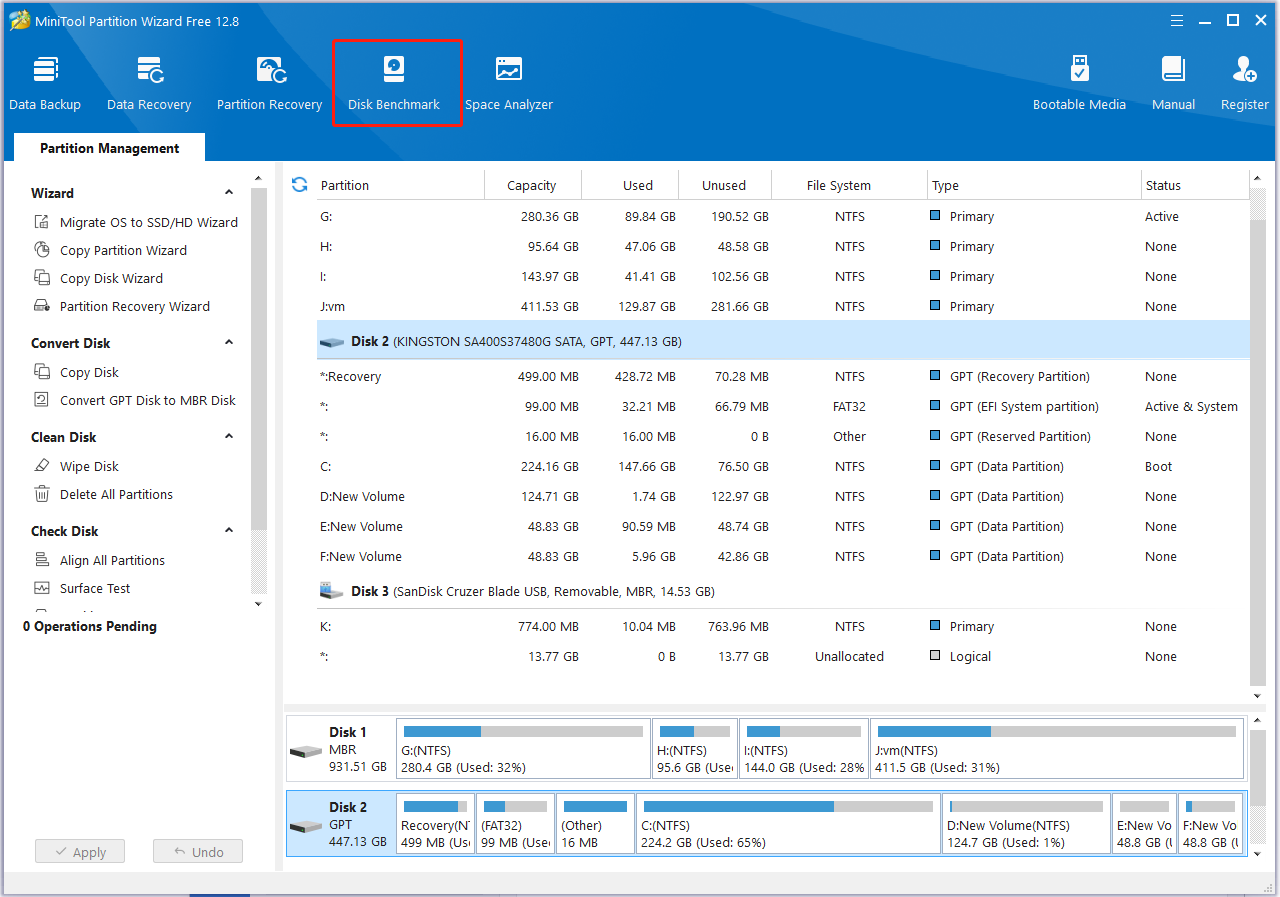
Task: Click the Apply button
Action: click(80, 852)
